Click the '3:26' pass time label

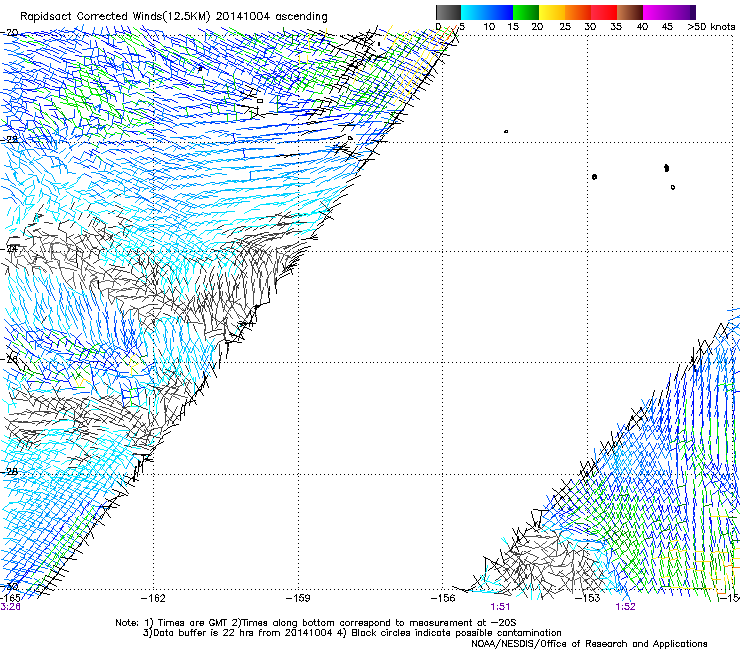[10, 607]
